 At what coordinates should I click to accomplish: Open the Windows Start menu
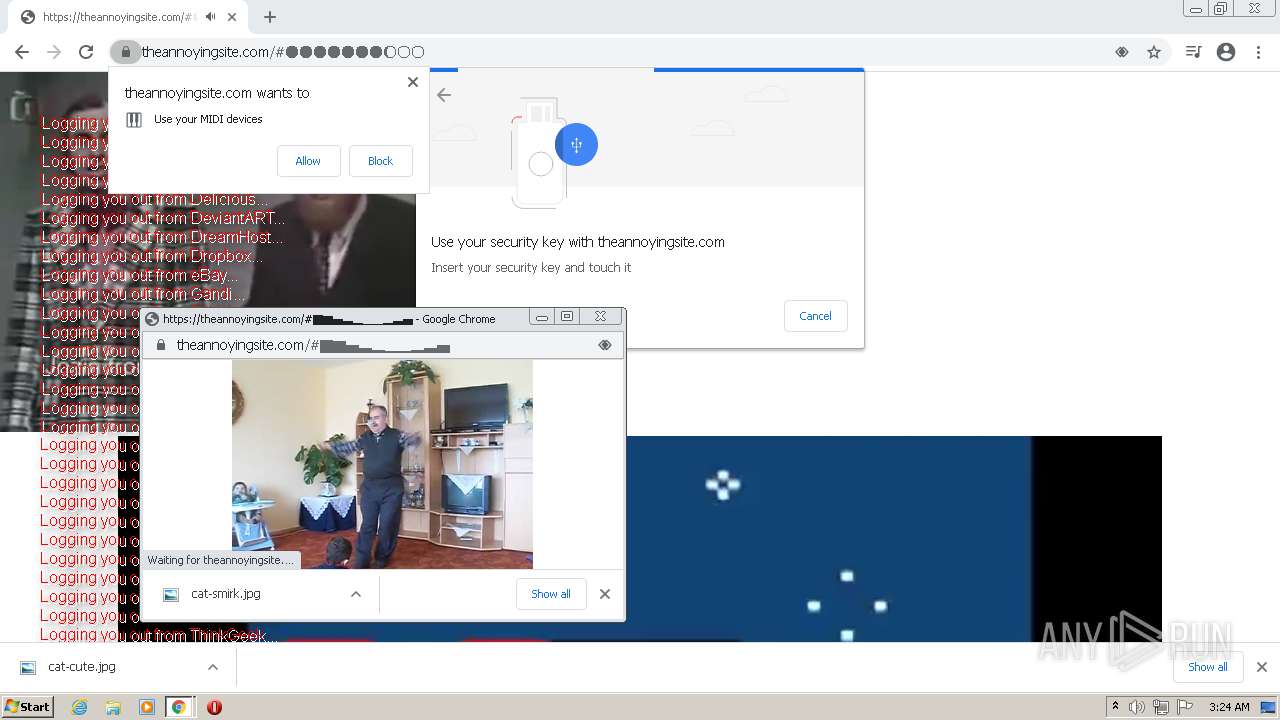(27, 707)
